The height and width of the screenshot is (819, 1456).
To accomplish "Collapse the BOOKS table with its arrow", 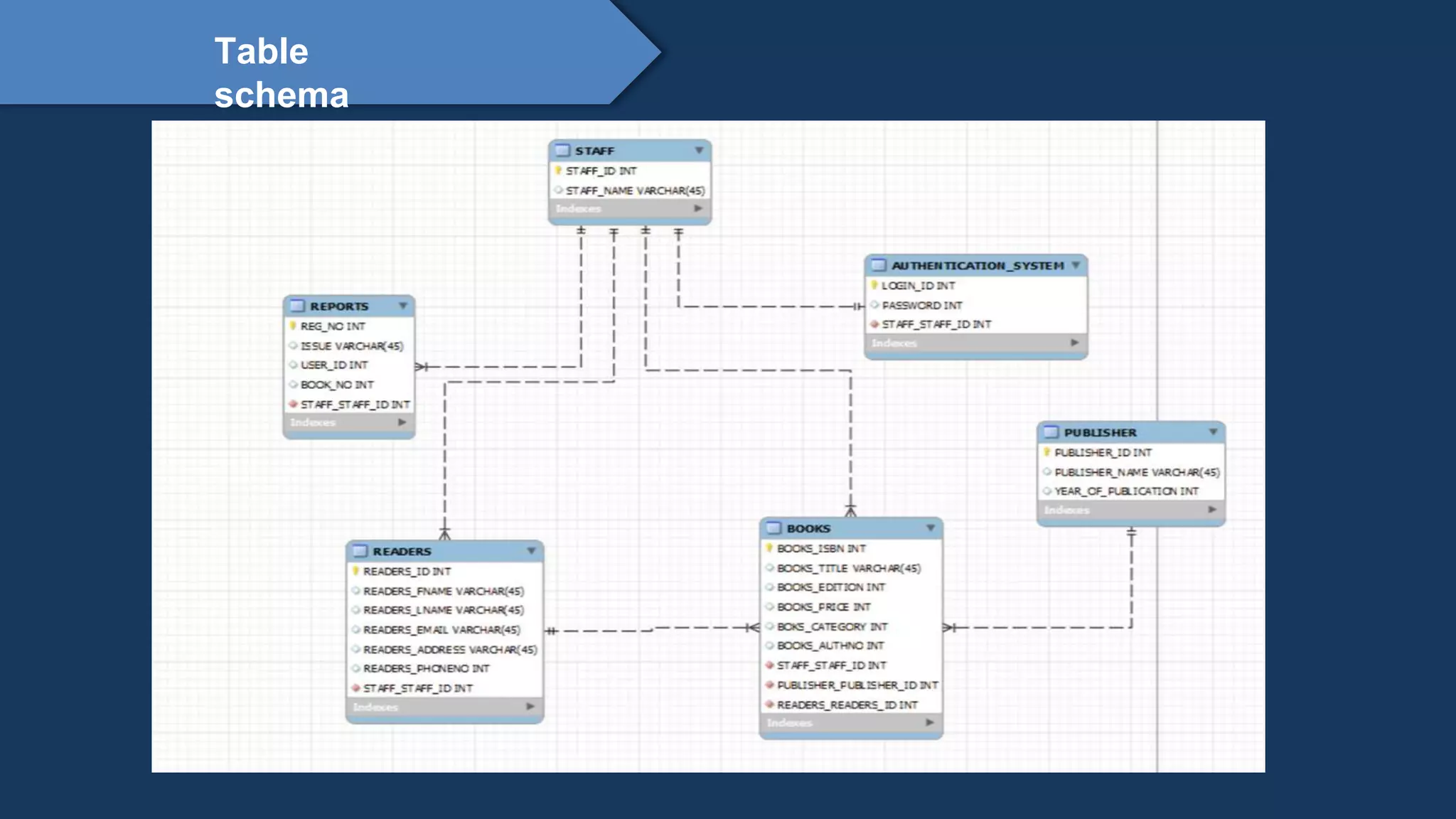I will click(930, 528).
